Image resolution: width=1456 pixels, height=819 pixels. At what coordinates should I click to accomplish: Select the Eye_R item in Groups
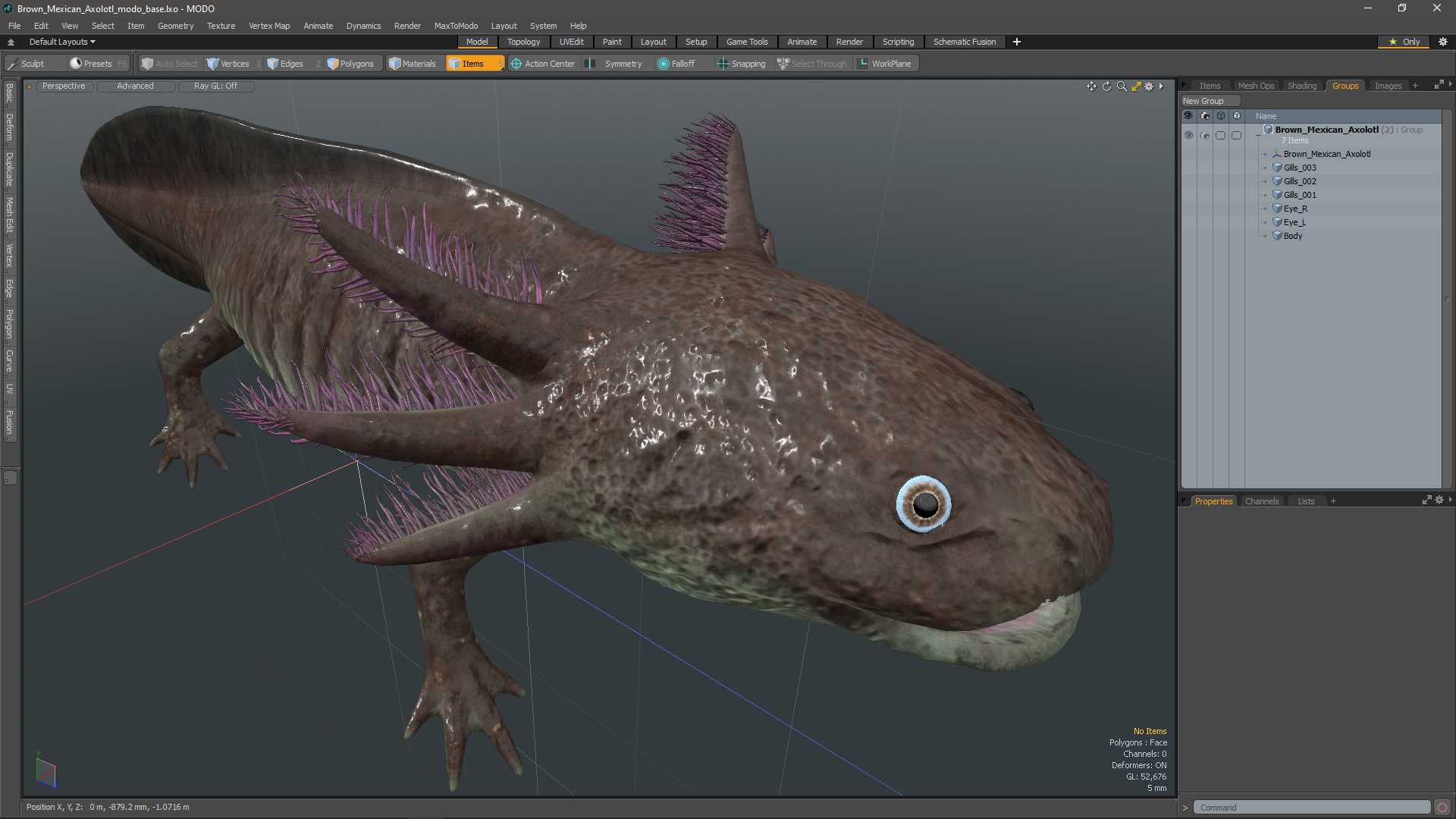coord(1295,209)
